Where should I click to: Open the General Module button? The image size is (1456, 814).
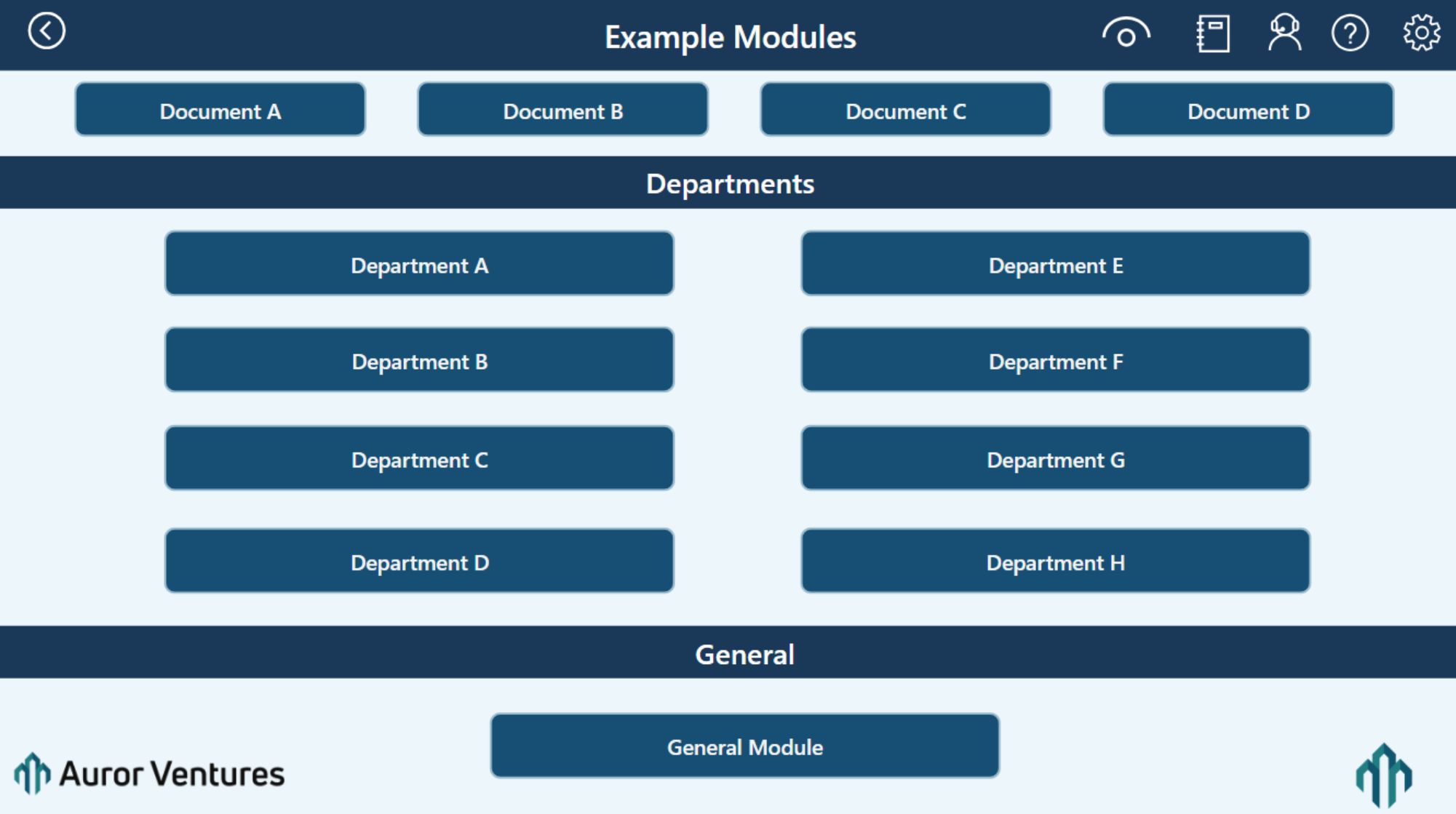744,746
